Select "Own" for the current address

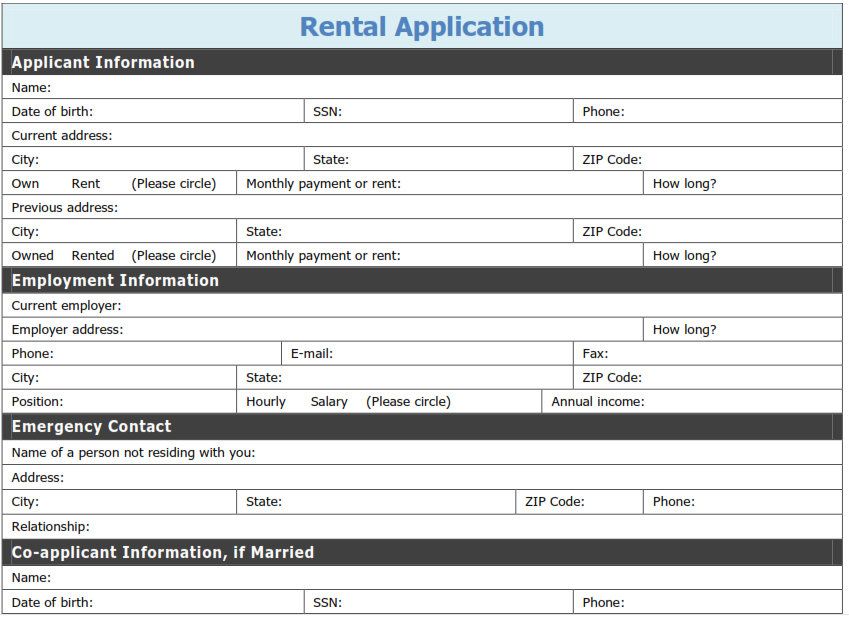pyautogui.click(x=26, y=184)
